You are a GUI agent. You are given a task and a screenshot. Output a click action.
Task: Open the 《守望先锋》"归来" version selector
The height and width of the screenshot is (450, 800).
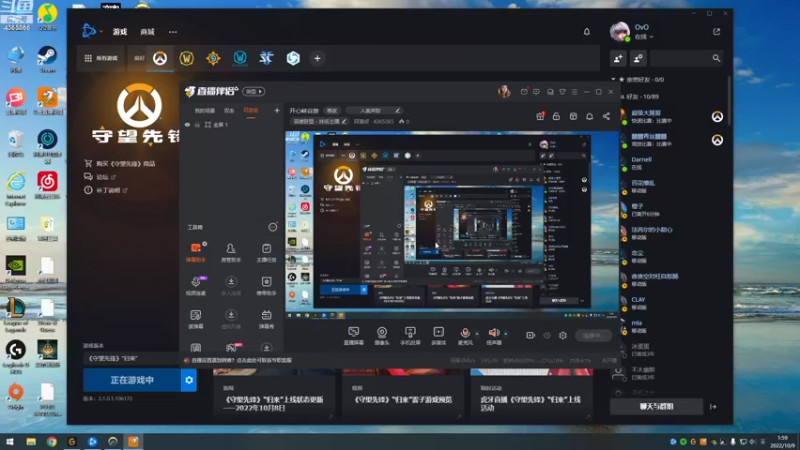pos(131,358)
